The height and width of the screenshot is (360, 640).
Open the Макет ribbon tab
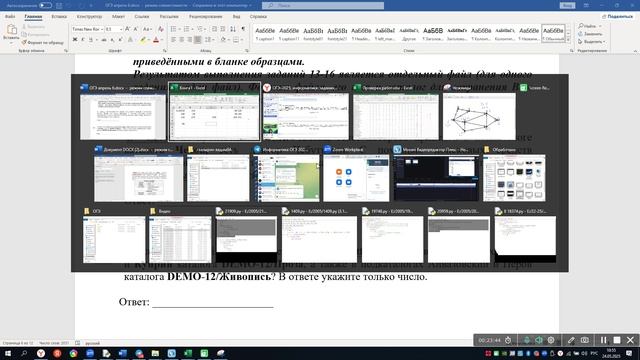(x=118, y=16)
